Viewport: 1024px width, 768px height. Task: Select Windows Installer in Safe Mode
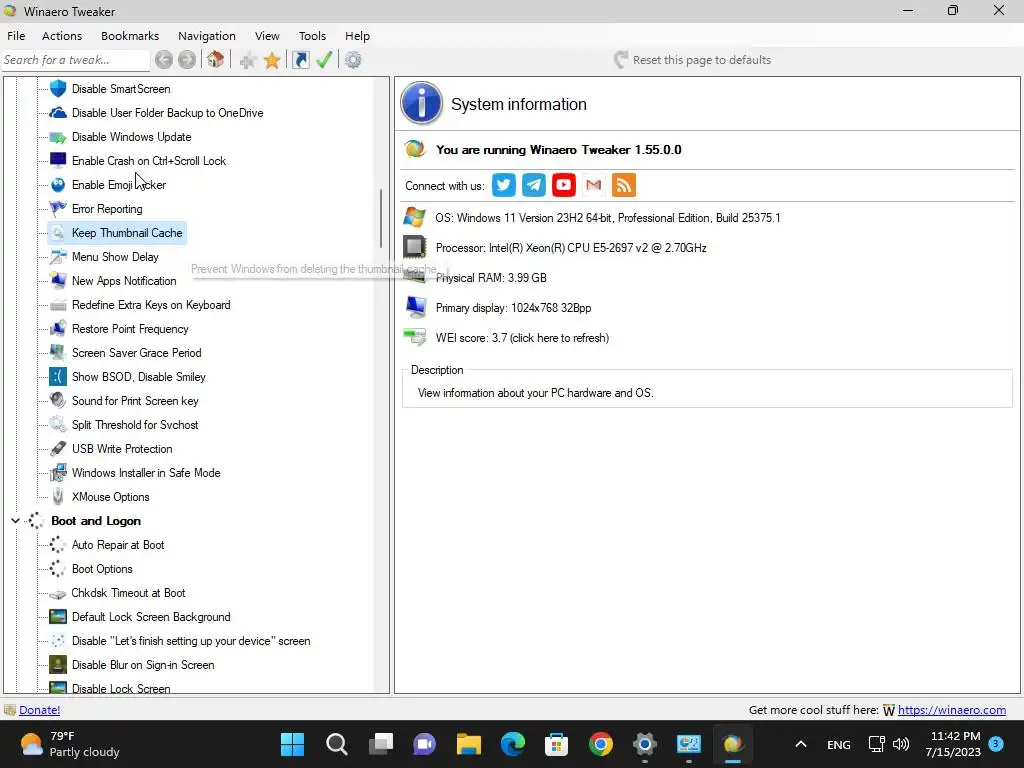[146, 473]
